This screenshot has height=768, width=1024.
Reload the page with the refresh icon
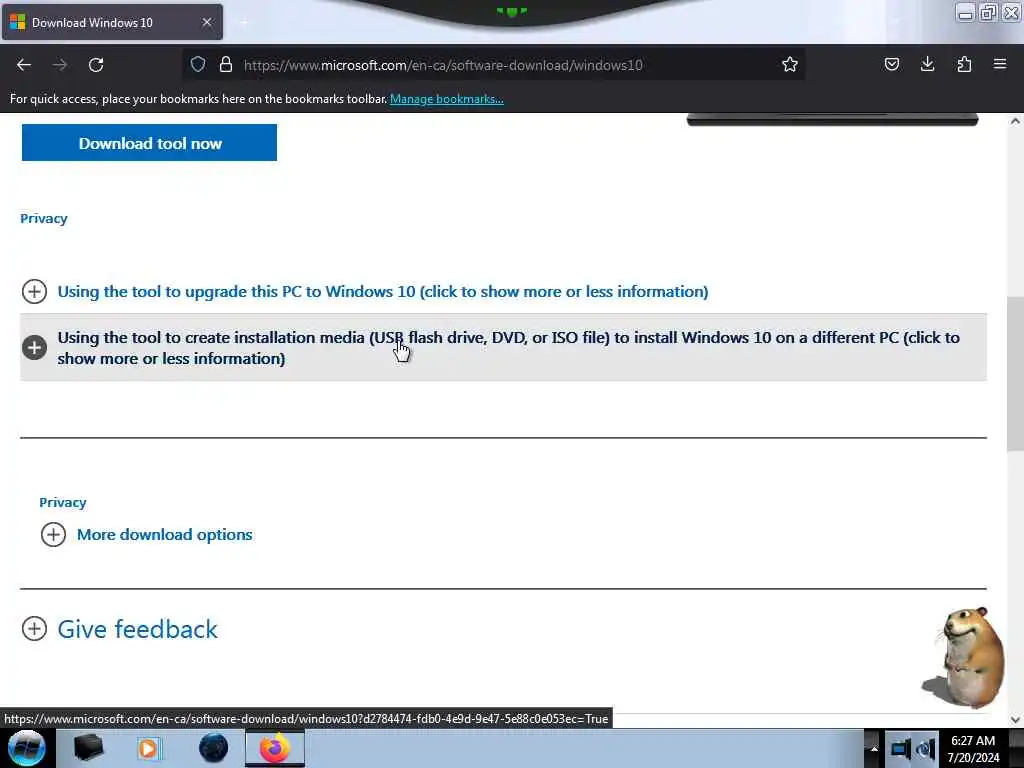click(96, 65)
